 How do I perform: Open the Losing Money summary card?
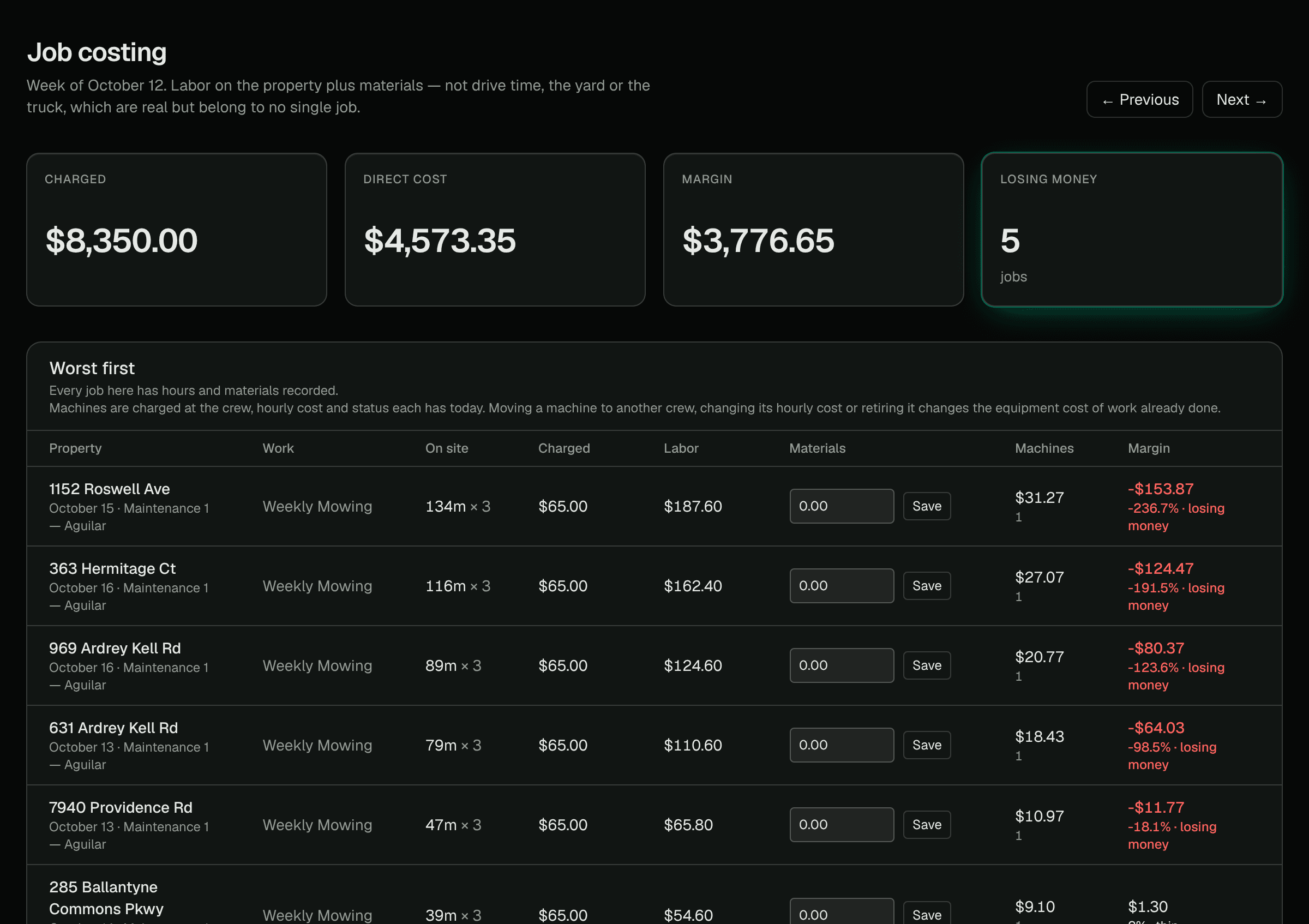point(1132,229)
